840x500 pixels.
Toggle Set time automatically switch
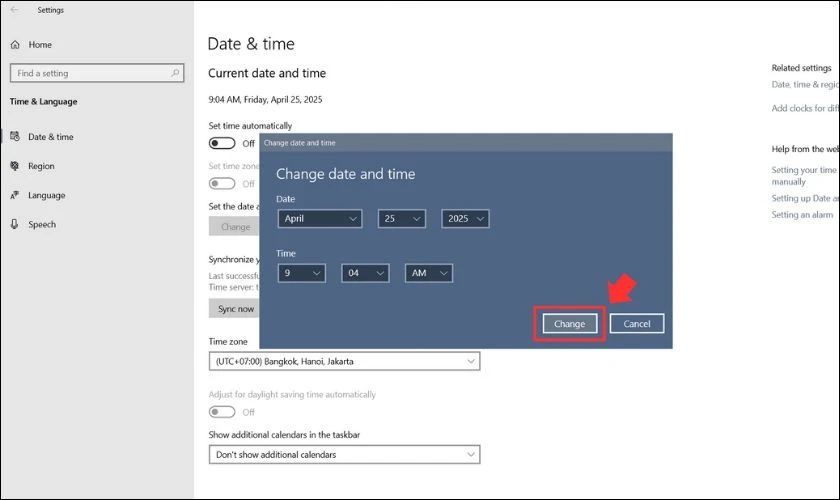(222, 143)
